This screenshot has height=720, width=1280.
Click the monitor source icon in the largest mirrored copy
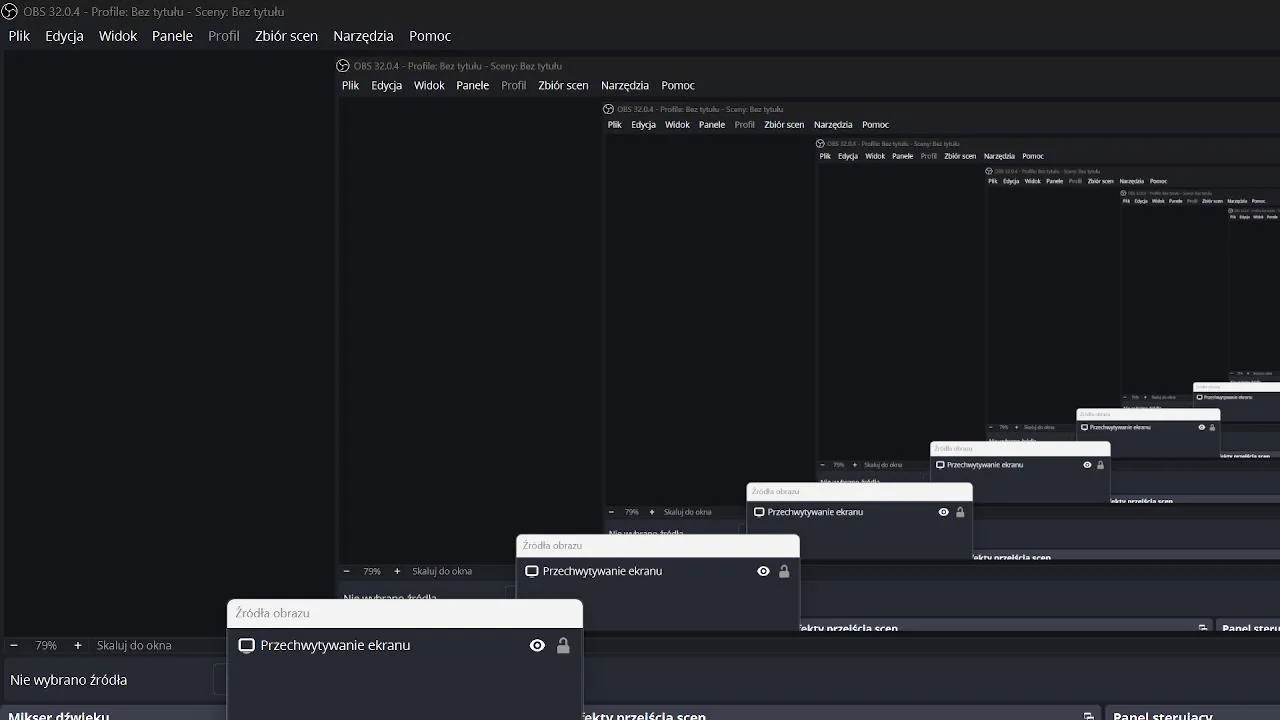[532, 571]
